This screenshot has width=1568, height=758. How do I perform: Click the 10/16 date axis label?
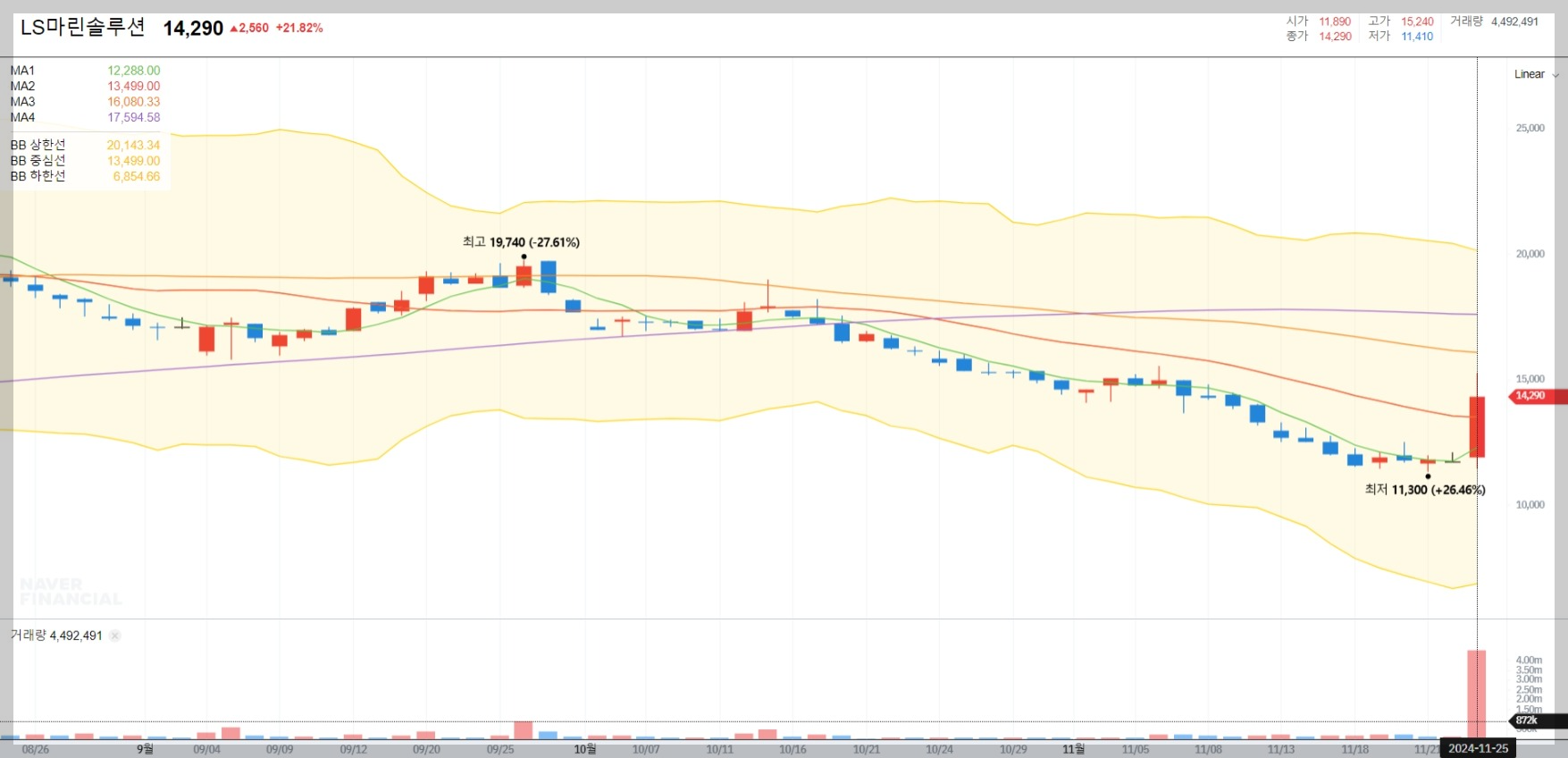tap(792, 749)
